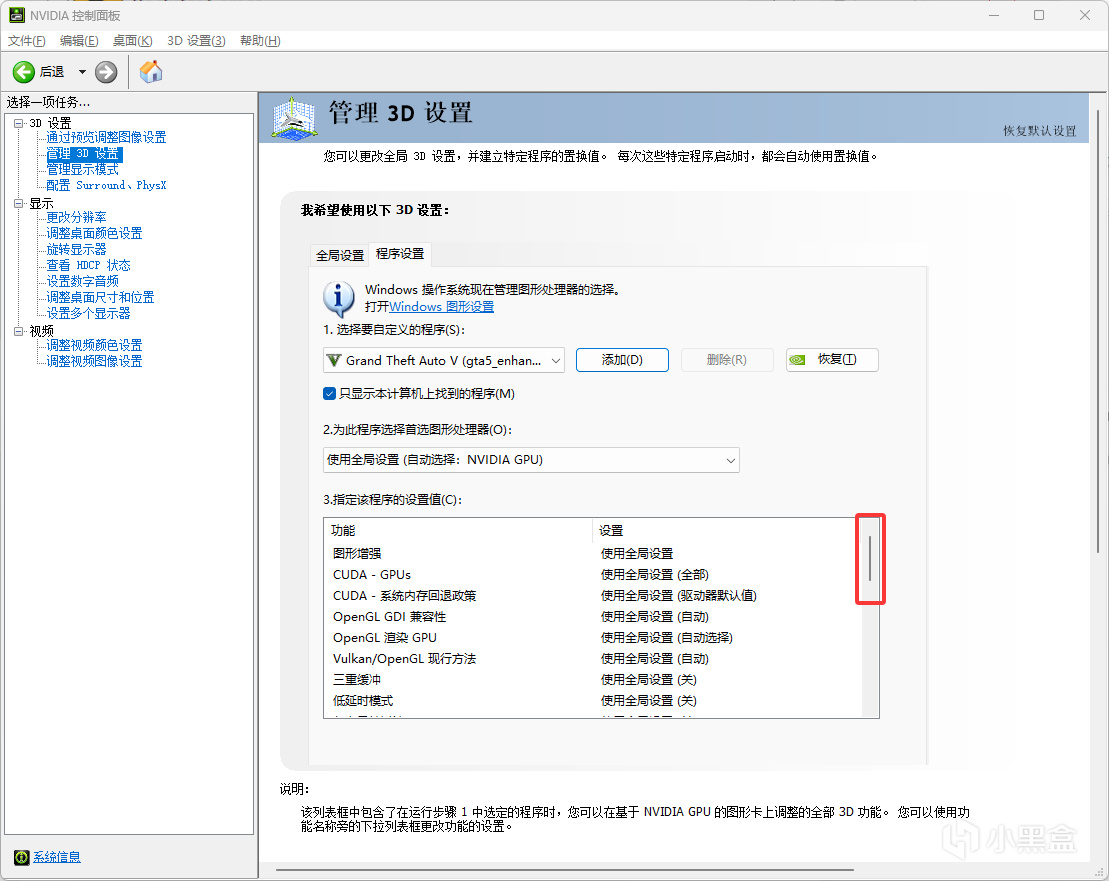
Task: Open the 系统信息 link
Action: coord(57,857)
